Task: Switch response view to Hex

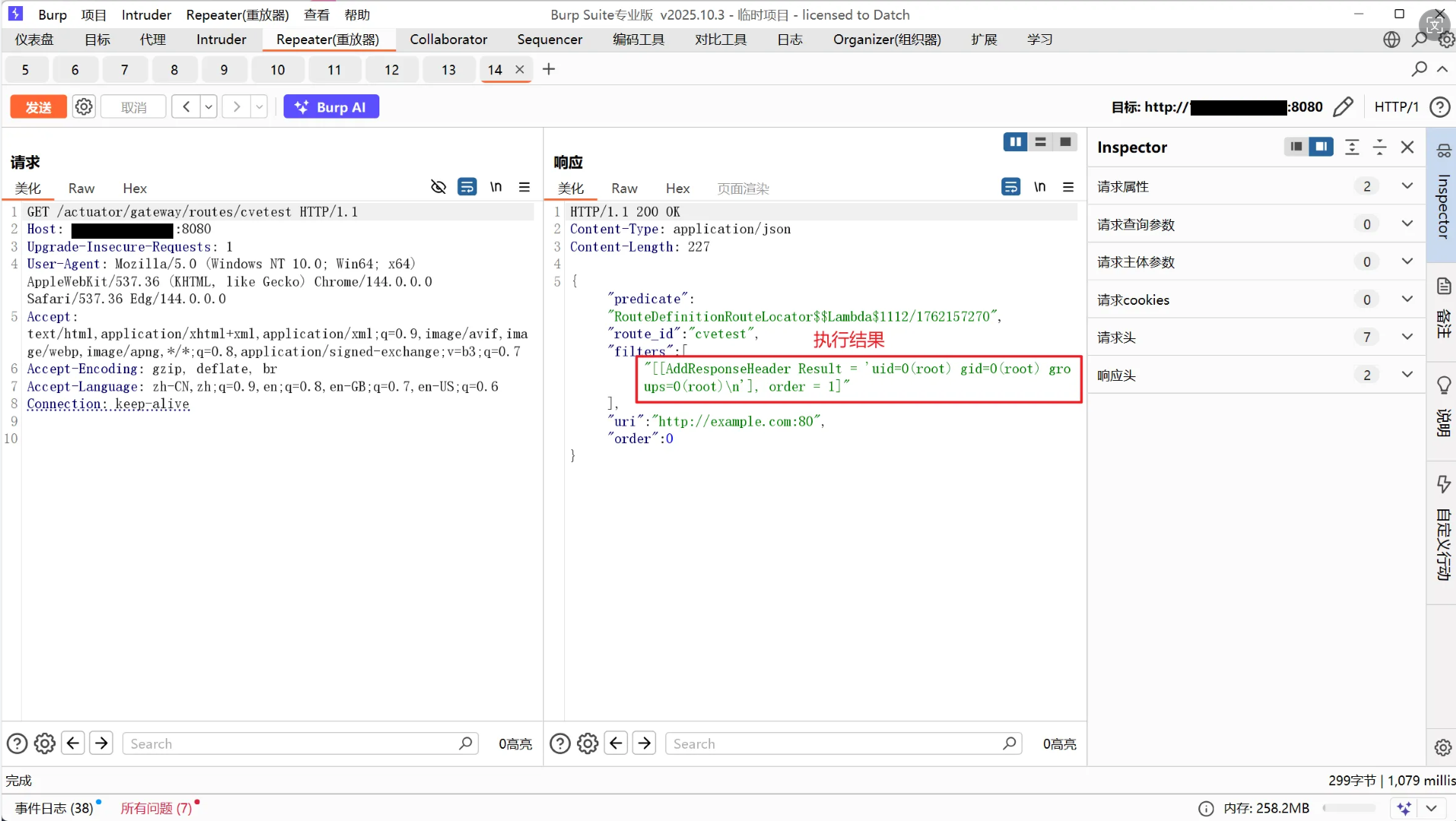Action: coord(677,189)
